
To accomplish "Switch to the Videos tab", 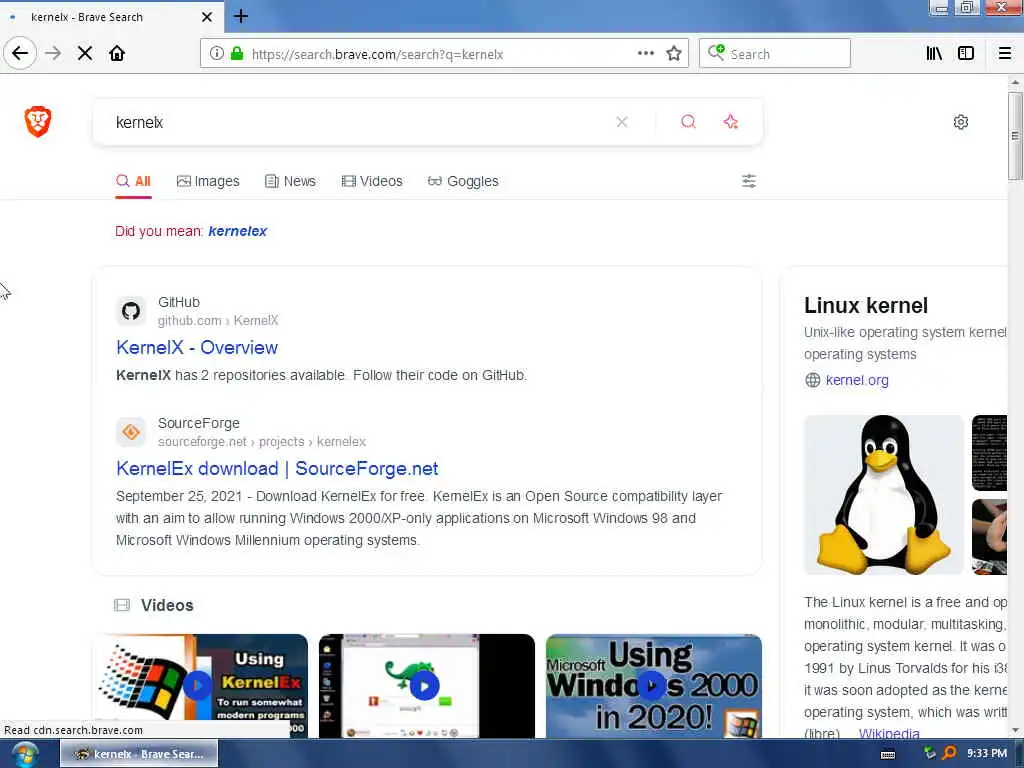I will click(x=372, y=182).
